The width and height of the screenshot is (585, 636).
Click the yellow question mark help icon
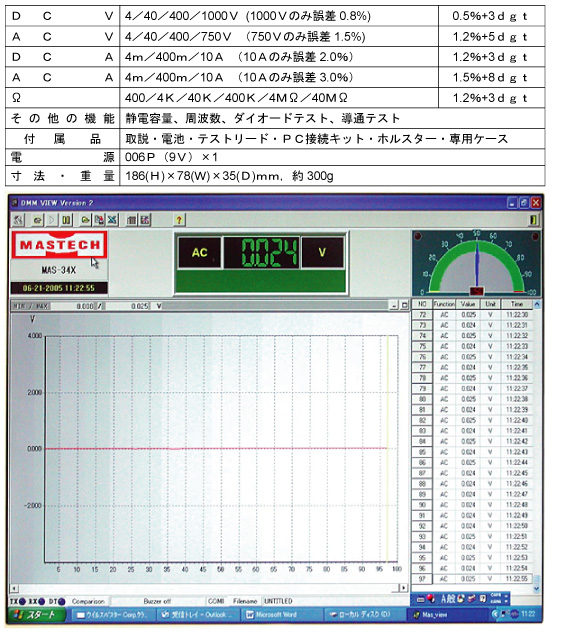tap(179, 220)
